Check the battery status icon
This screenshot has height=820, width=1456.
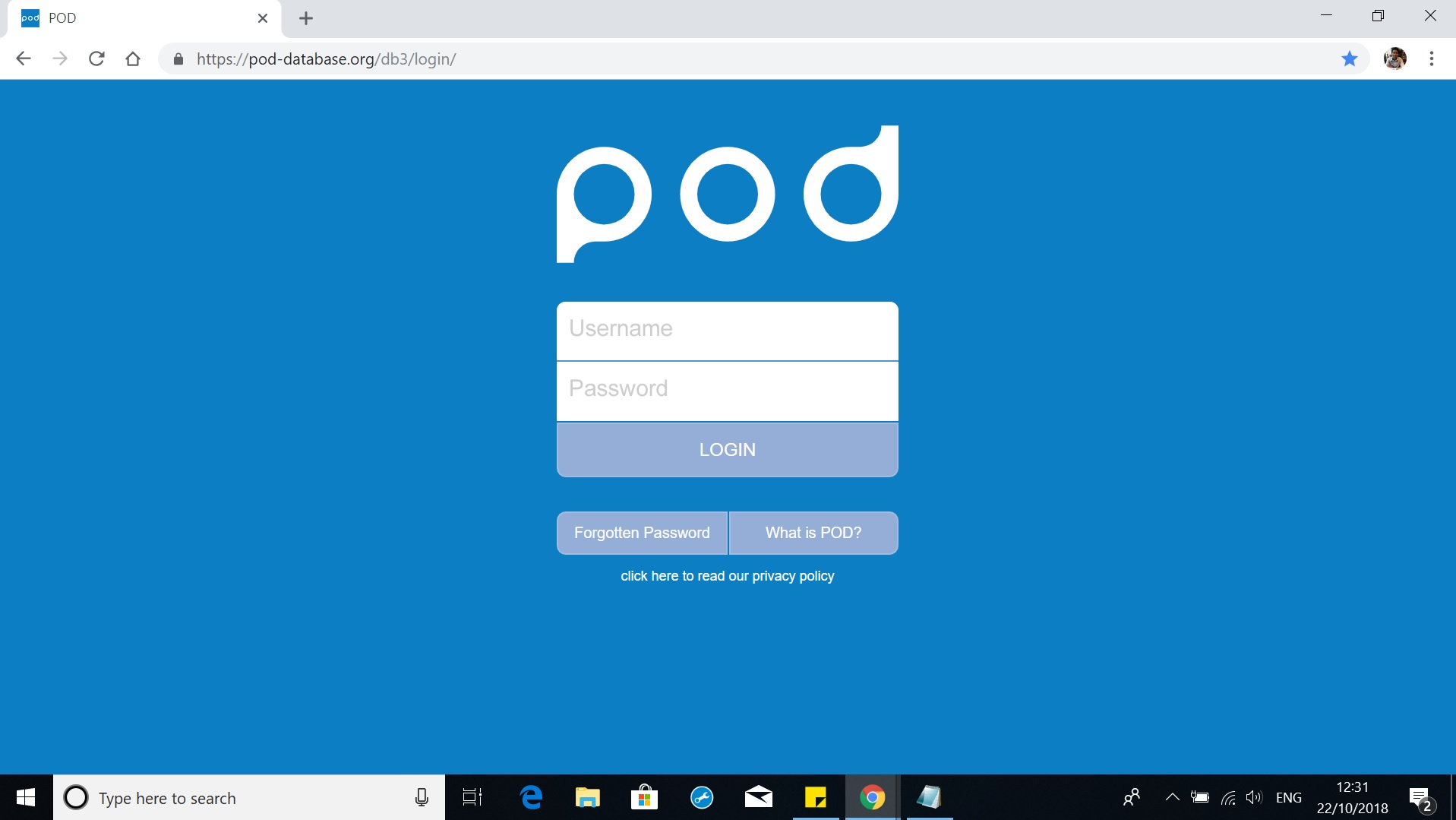click(1200, 797)
